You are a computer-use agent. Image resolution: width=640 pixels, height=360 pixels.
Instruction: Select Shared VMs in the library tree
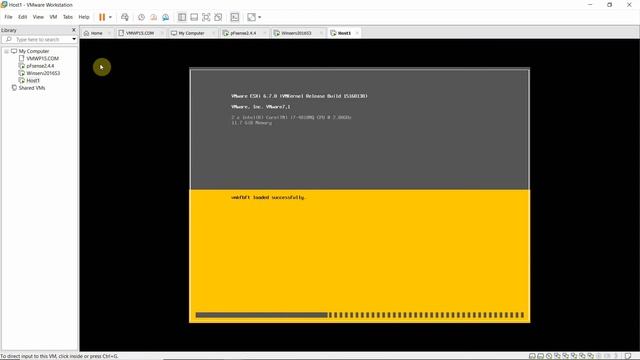31,88
